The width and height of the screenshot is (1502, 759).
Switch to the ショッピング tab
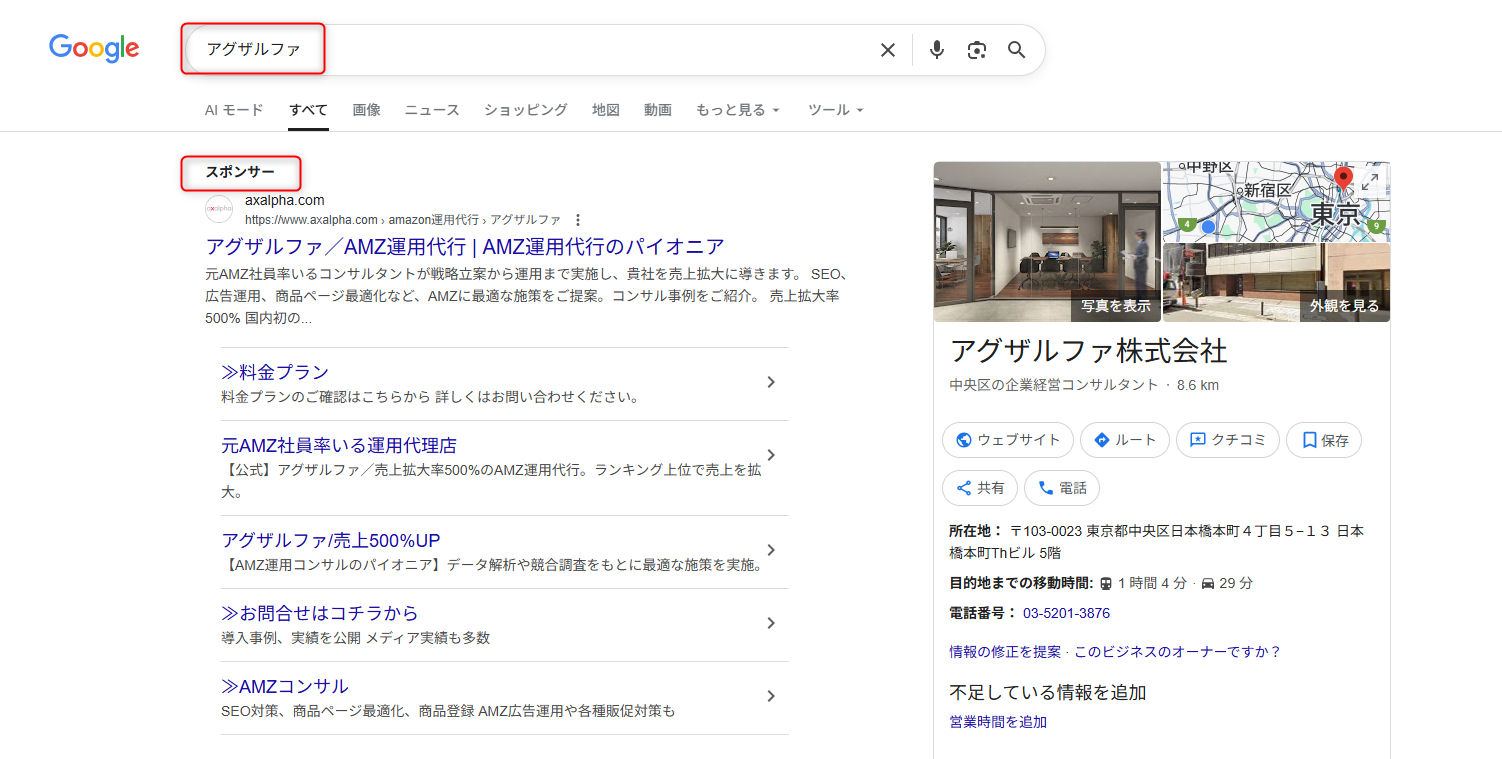(x=526, y=110)
